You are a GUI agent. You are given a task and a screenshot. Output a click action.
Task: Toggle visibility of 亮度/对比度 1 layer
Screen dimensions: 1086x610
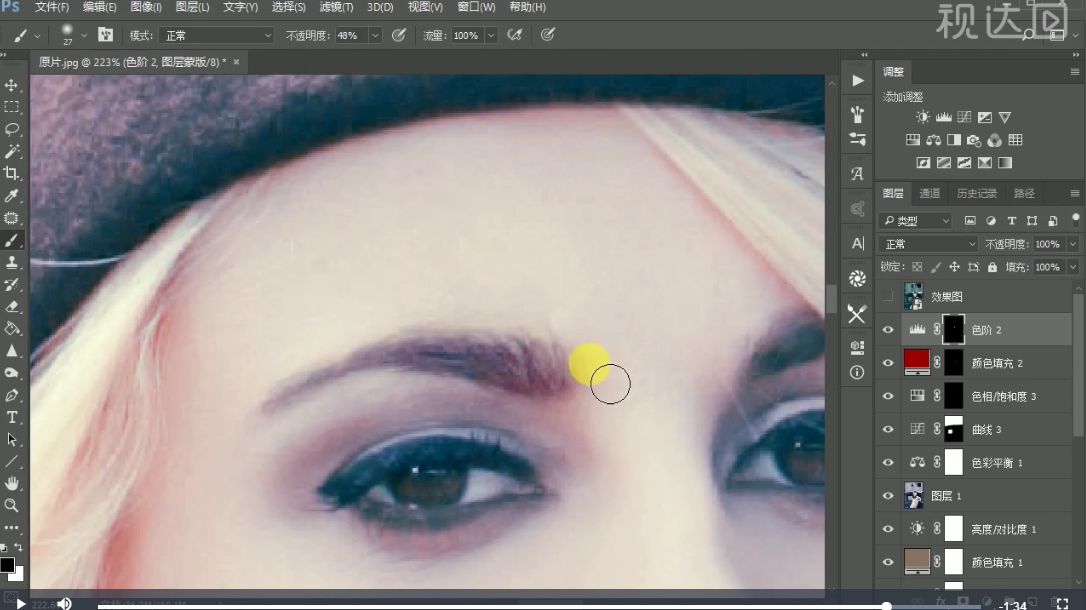(x=888, y=529)
